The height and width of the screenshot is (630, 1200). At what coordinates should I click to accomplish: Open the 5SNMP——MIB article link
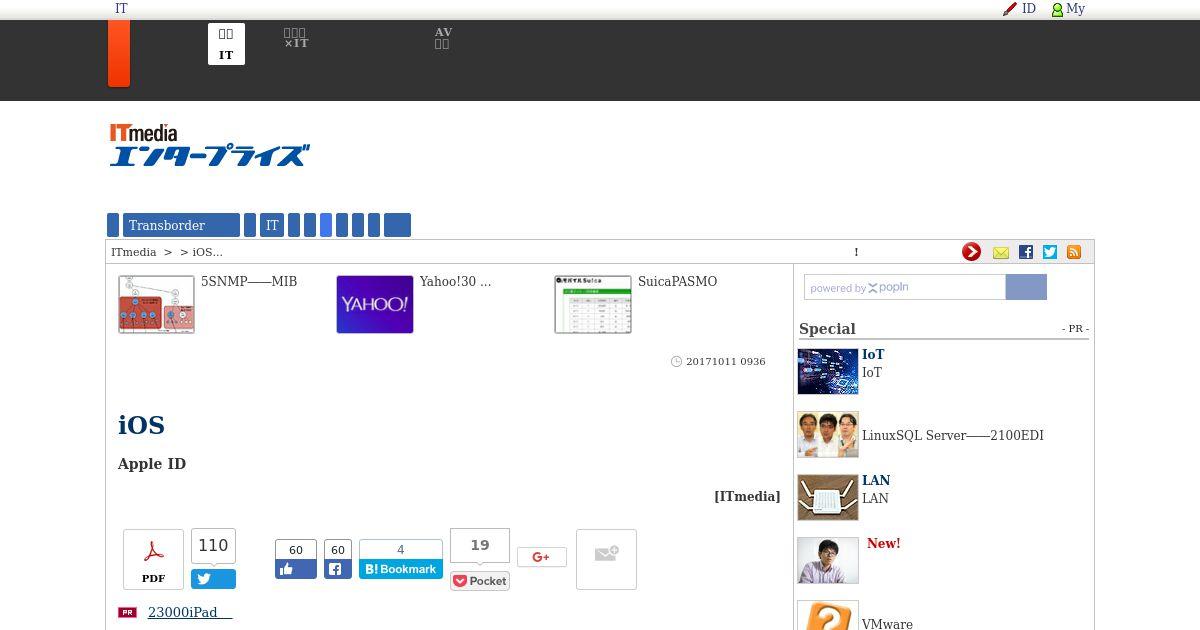249,282
